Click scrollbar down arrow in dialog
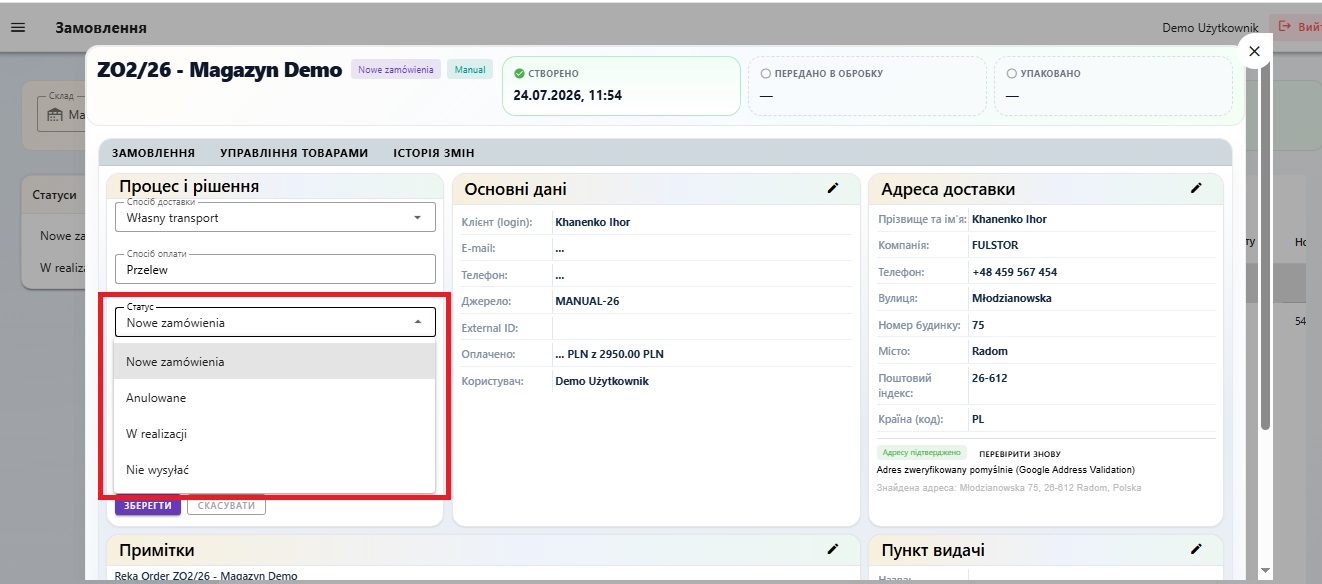 coord(1265,570)
